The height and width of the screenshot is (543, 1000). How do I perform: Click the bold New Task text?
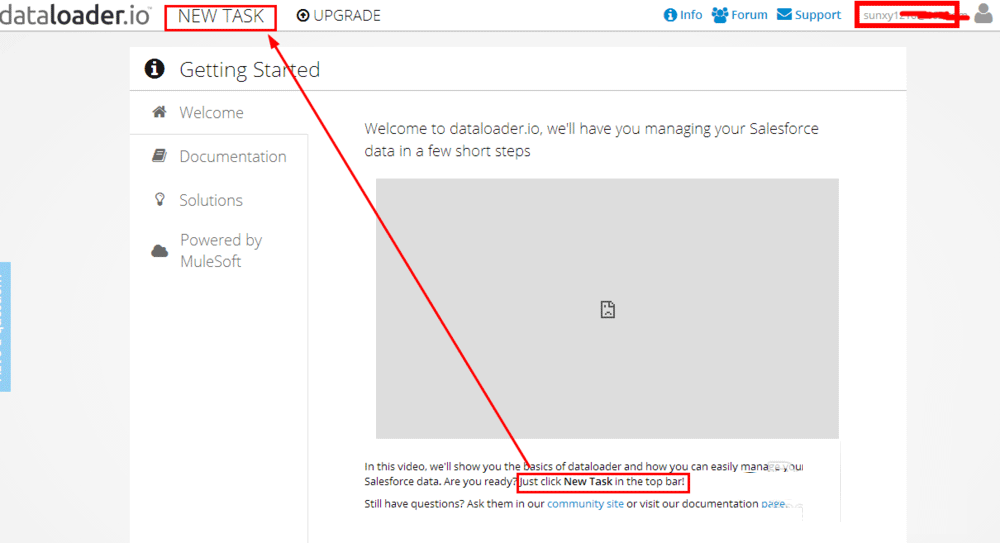pyautogui.click(x=588, y=481)
